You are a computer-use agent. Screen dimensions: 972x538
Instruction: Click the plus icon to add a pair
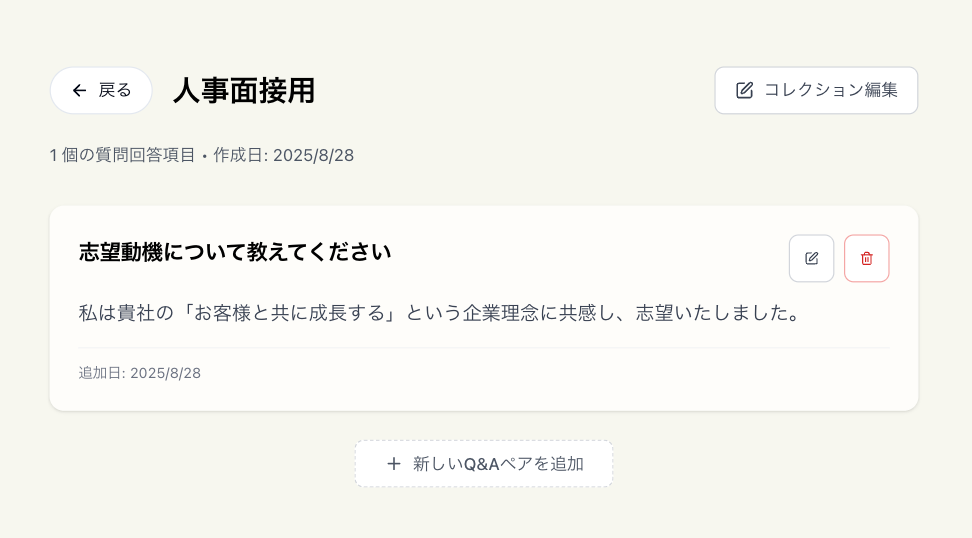[394, 464]
